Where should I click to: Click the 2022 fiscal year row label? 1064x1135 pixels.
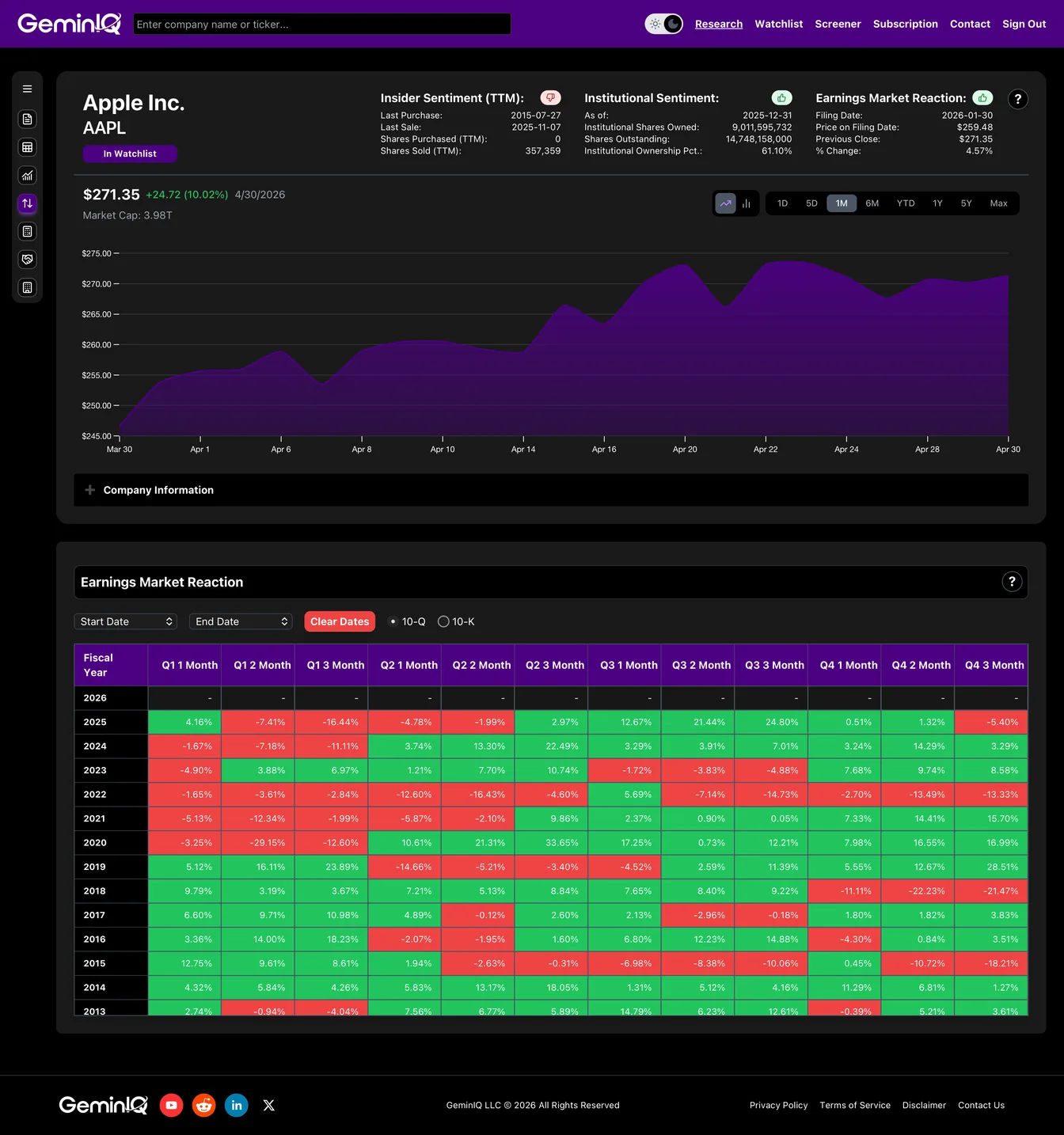[111, 795]
